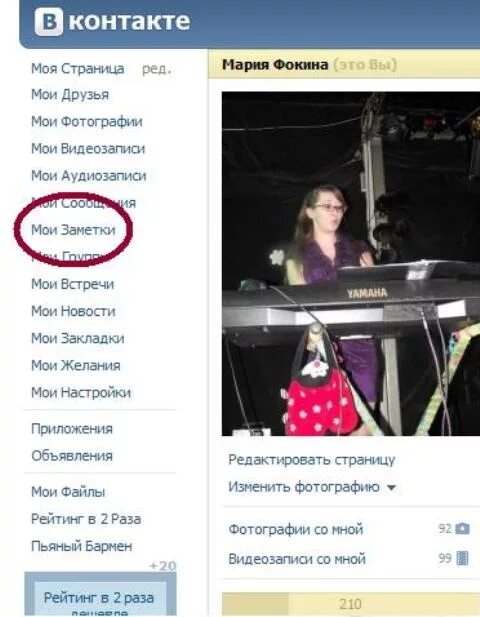Viewport: 480px width, 617px height.
Task: Click the VKontakte logo icon
Action: (x=48, y=22)
